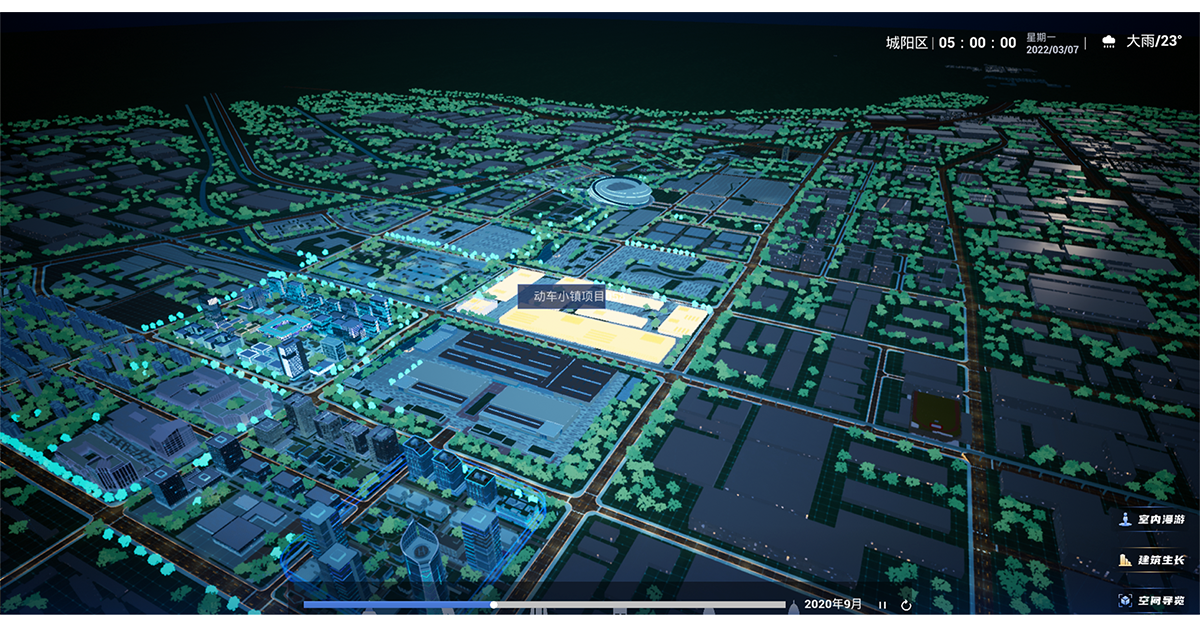The height and width of the screenshot is (627, 1200).
Task: Click the space tour (空间导览) cube icon
Action: (1125, 601)
